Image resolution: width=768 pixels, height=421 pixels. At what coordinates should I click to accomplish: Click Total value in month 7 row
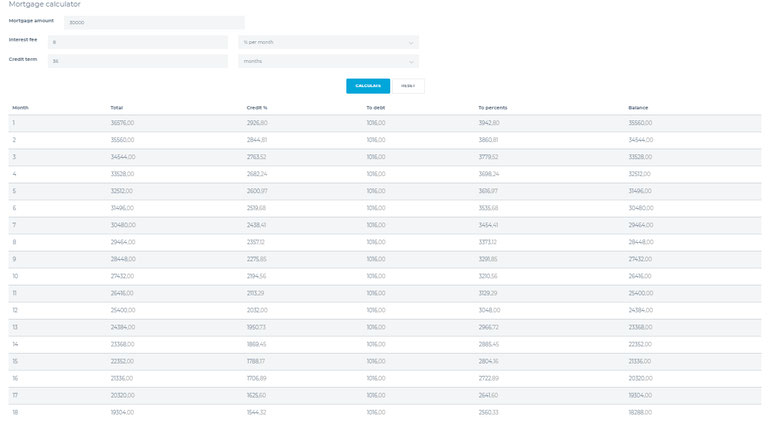pyautogui.click(x=123, y=225)
